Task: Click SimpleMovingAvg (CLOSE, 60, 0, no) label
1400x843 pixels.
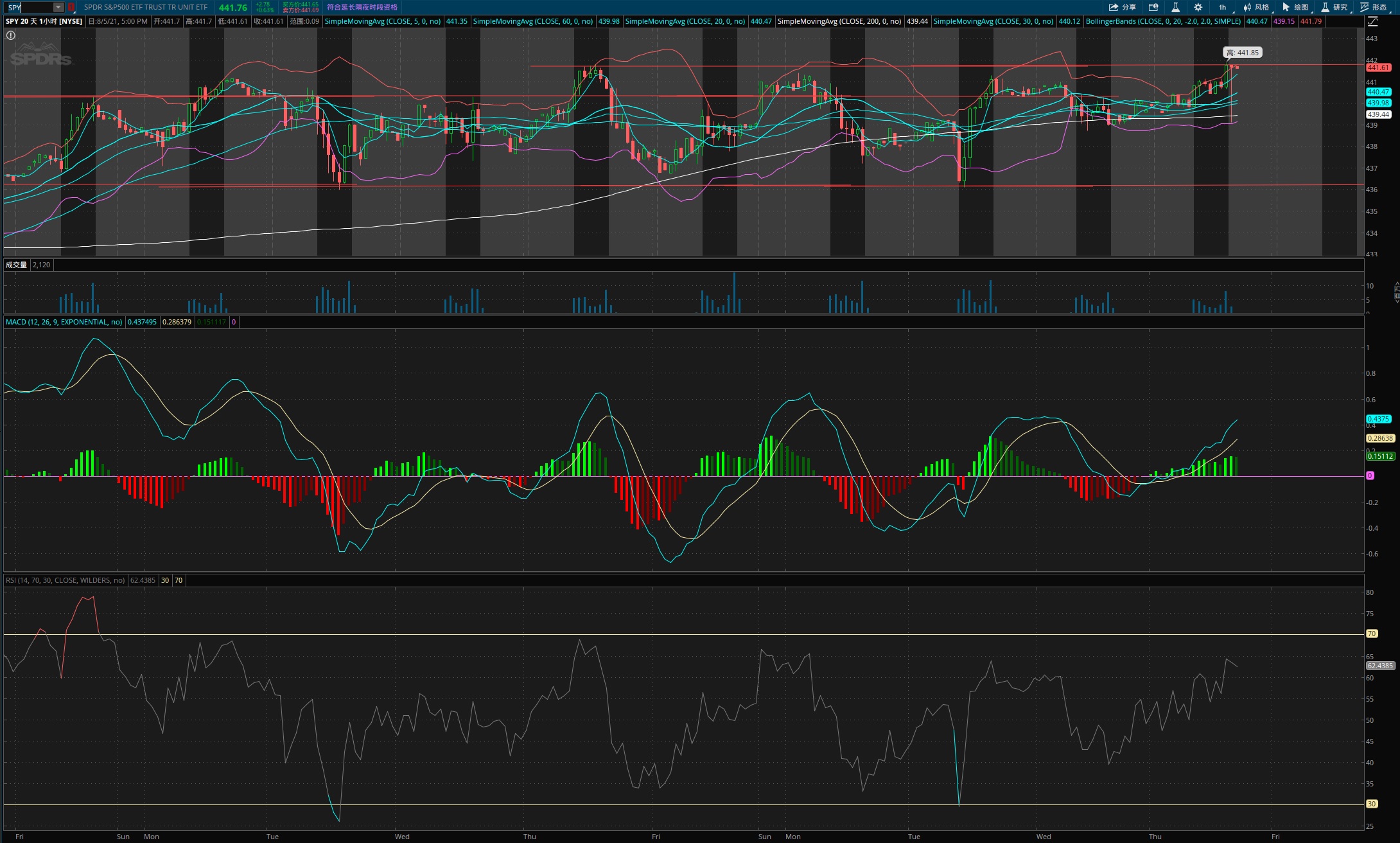Action: coord(532,21)
